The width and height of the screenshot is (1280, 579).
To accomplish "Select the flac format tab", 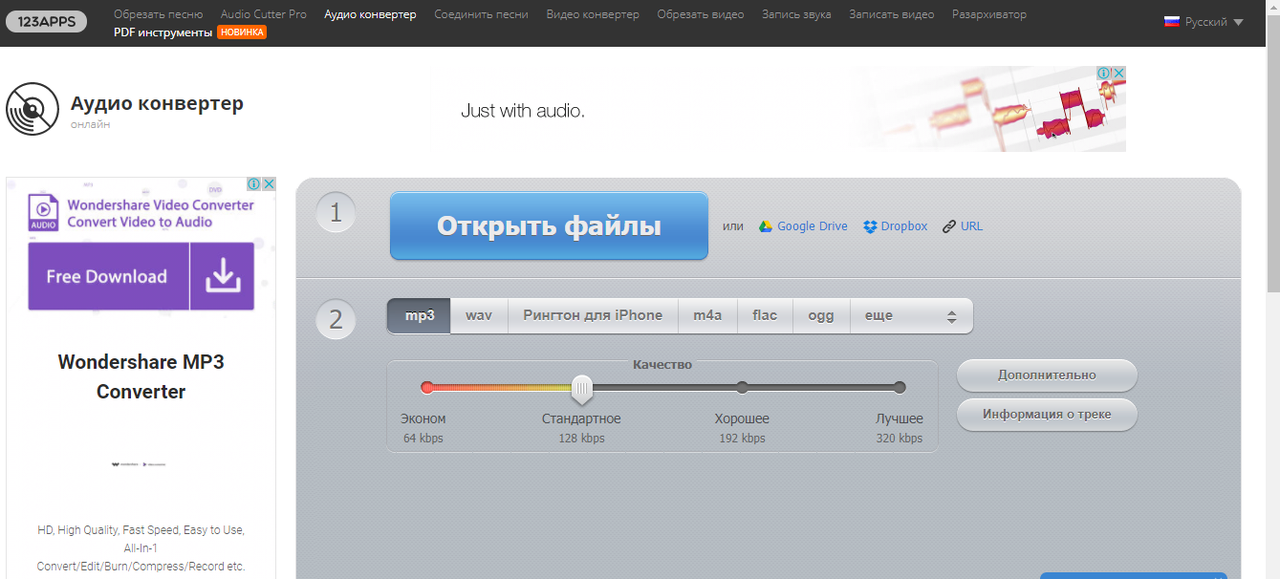I will [765, 315].
